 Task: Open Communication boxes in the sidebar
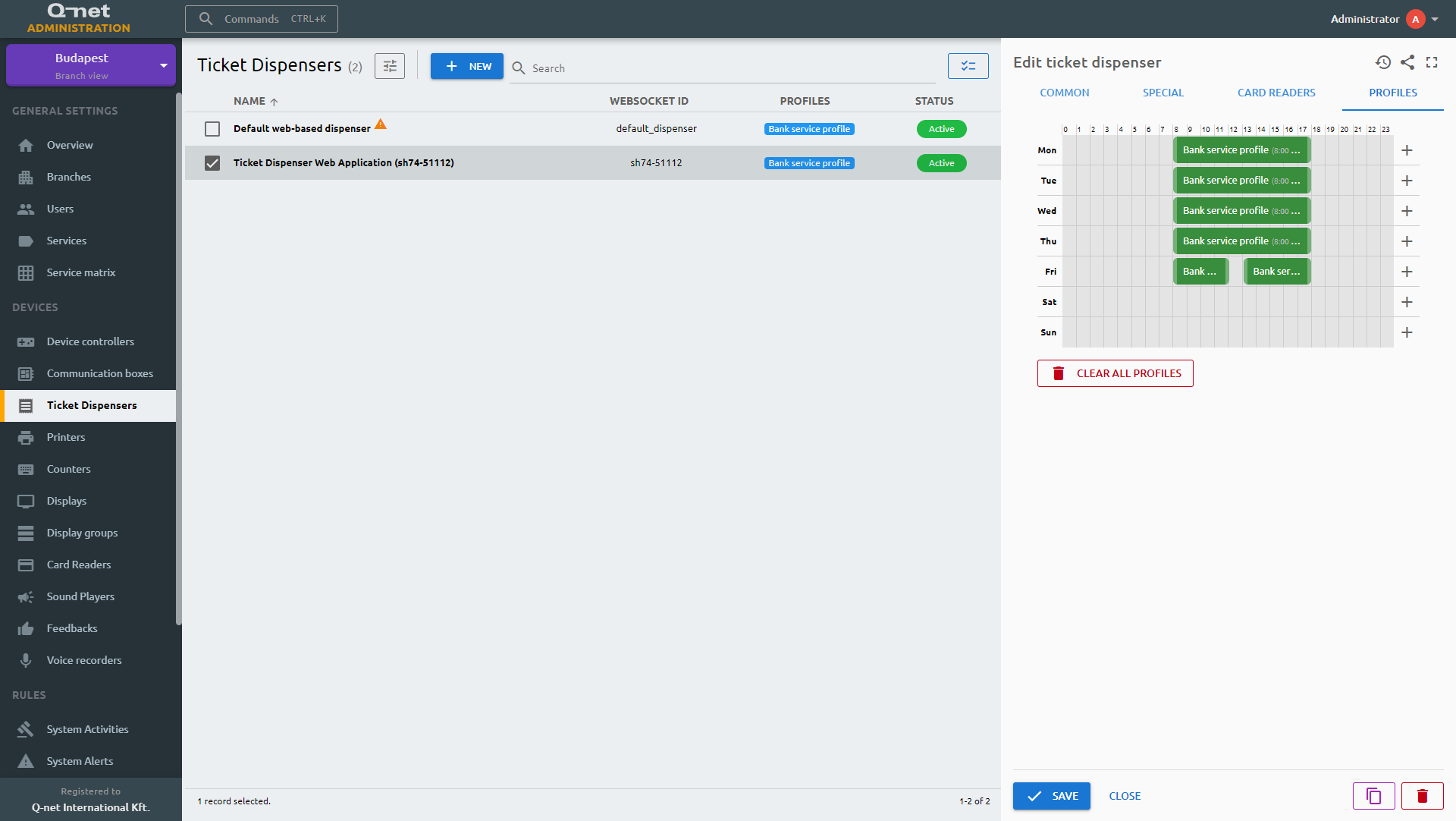88,373
